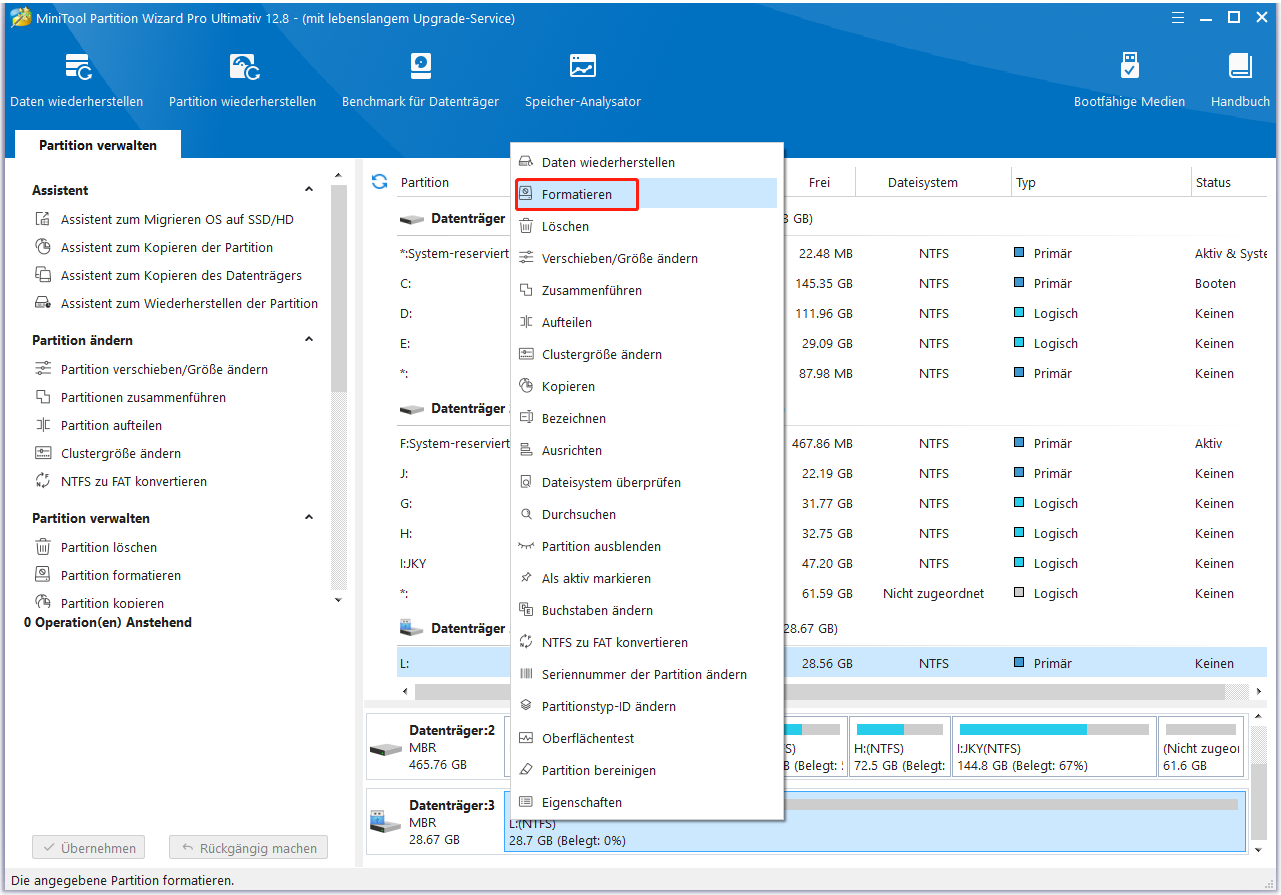1281x895 pixels.
Task: Collapse the Partition verwalten sidebar section
Action: 309,518
